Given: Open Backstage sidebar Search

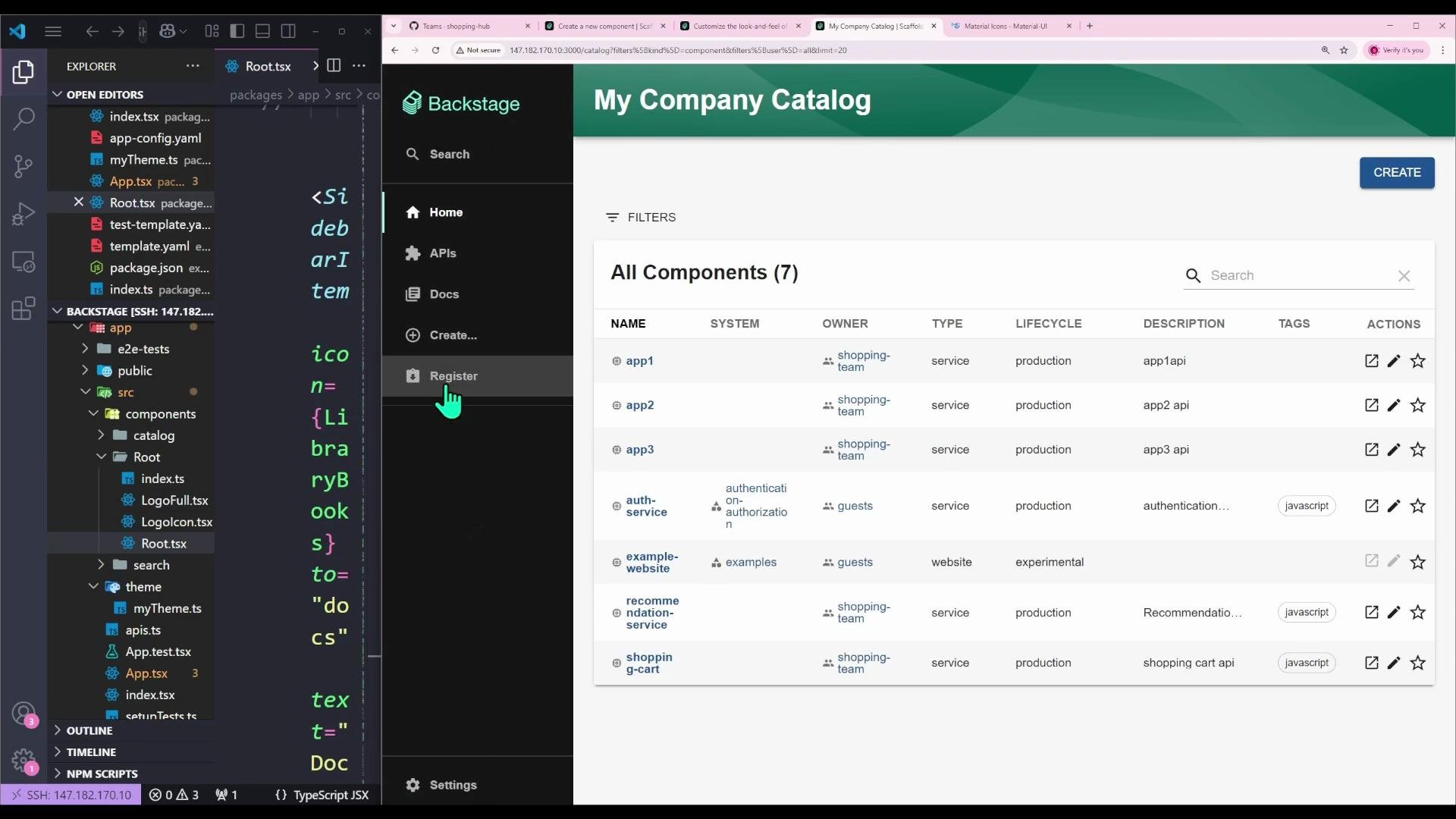Looking at the screenshot, I should click(478, 154).
